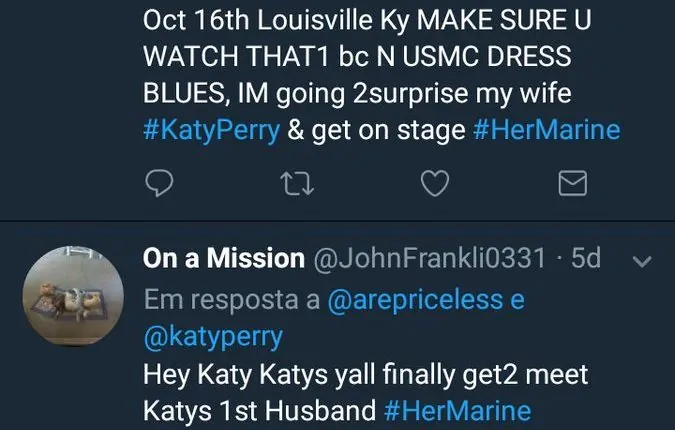Click the "On a Mission" display name
Viewport: 675px width, 430px height.
point(224,259)
